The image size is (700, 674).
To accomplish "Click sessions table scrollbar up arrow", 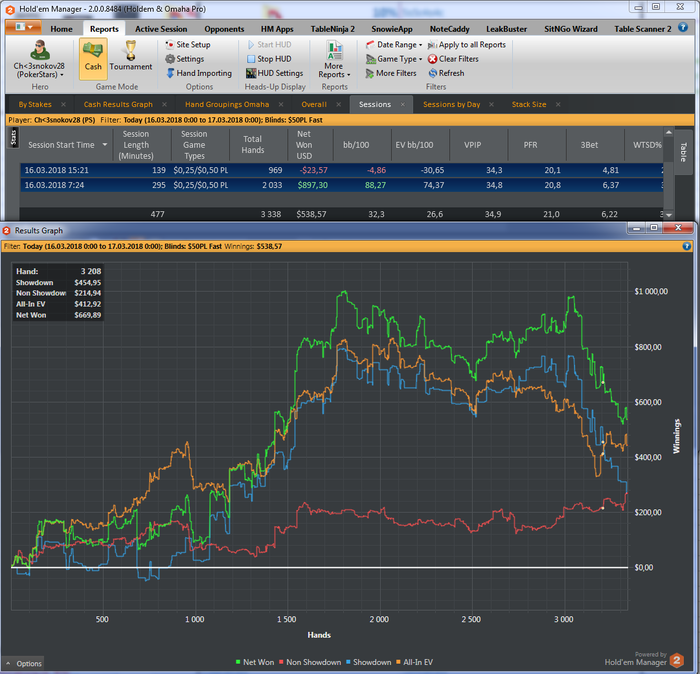I will [x=668, y=133].
